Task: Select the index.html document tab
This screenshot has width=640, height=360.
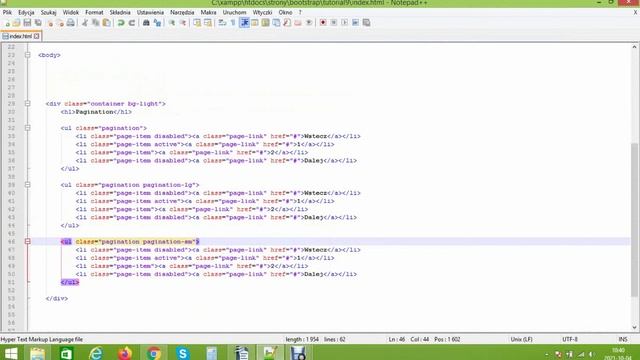Action: coord(20,36)
